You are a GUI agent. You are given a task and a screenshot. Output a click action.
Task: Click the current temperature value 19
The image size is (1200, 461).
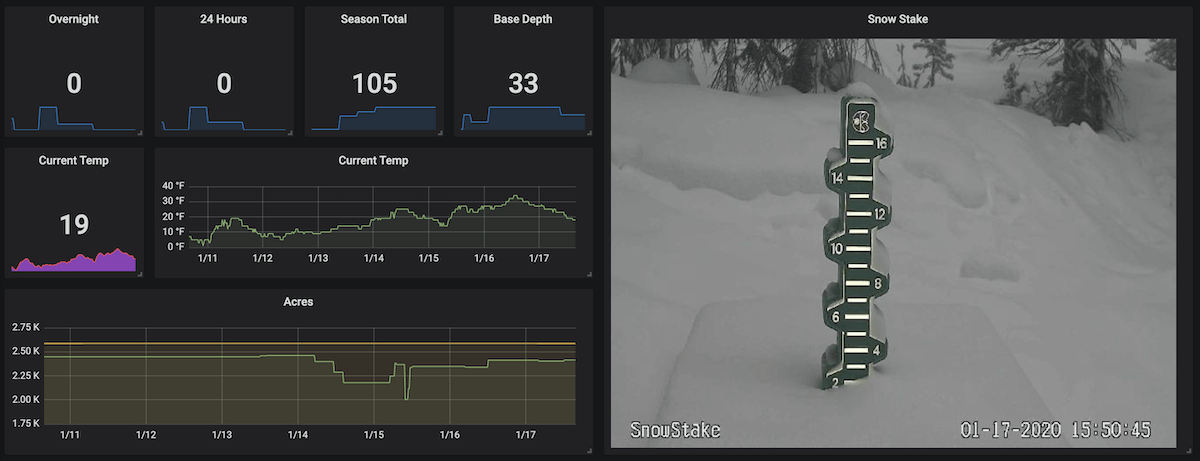74,225
